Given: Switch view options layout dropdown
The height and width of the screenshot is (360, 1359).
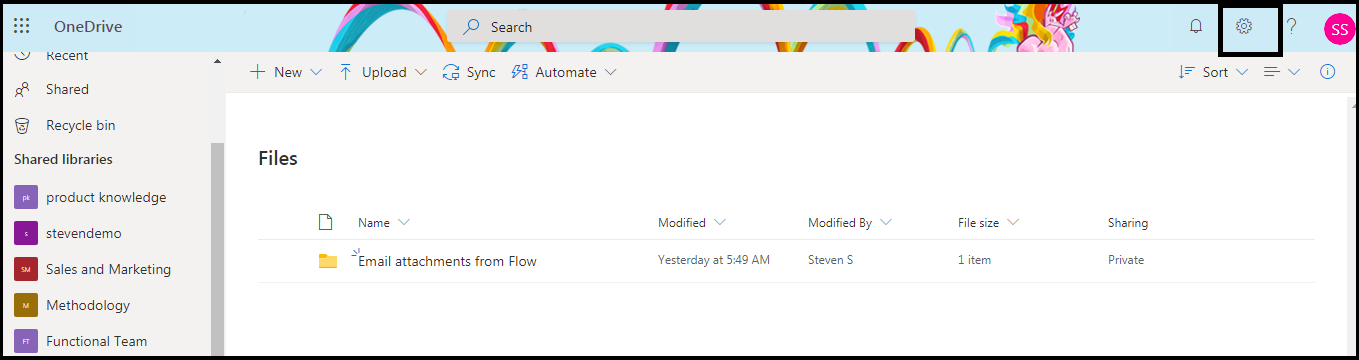Looking at the screenshot, I should click(x=1282, y=72).
